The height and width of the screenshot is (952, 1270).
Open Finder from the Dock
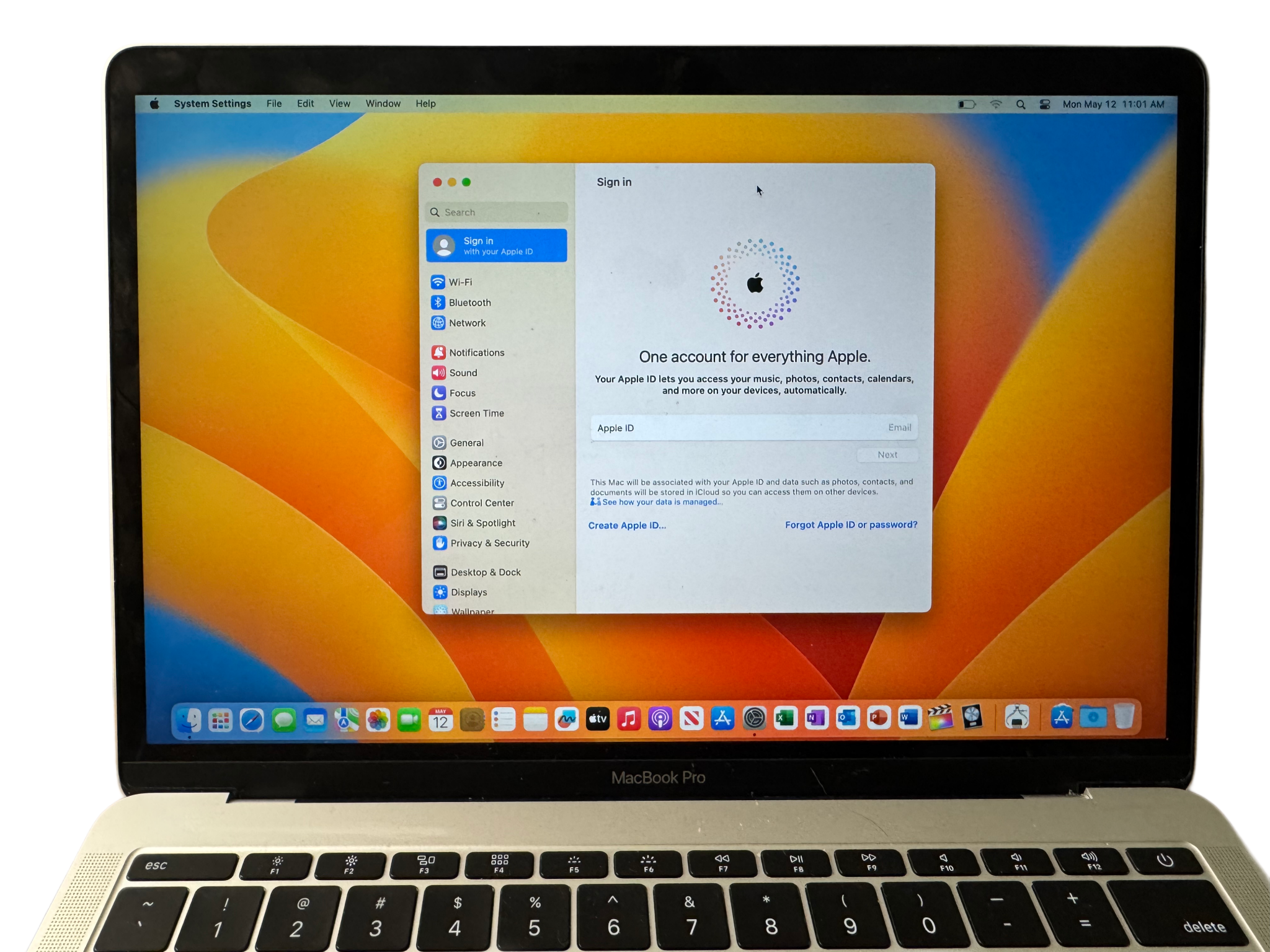coord(189,720)
